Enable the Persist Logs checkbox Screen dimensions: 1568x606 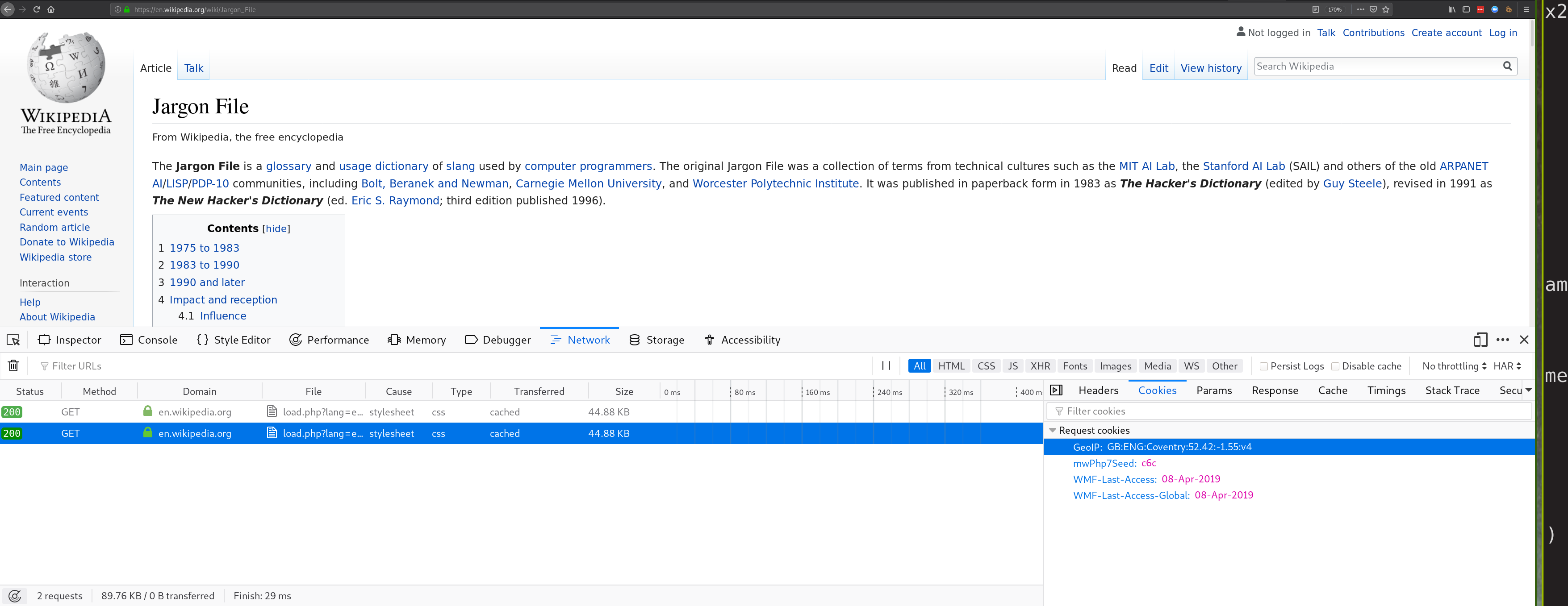pos(1264,366)
